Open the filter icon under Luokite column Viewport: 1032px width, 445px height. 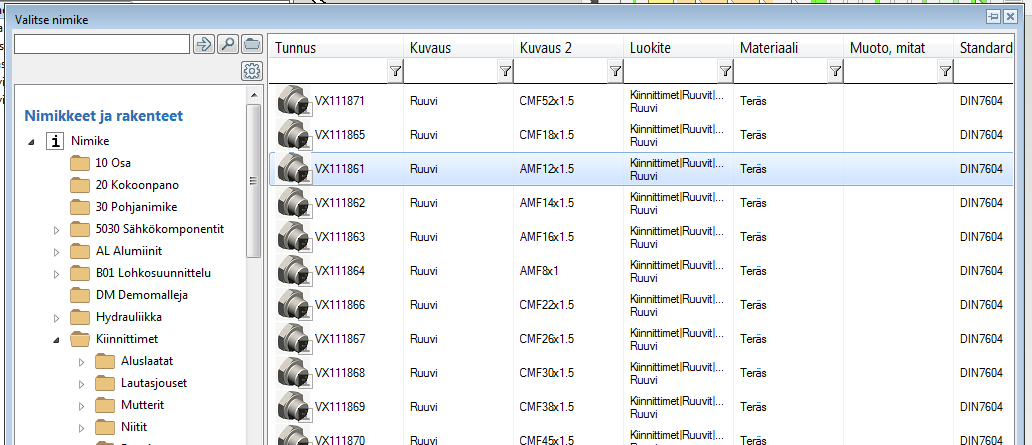pyautogui.click(x=725, y=71)
